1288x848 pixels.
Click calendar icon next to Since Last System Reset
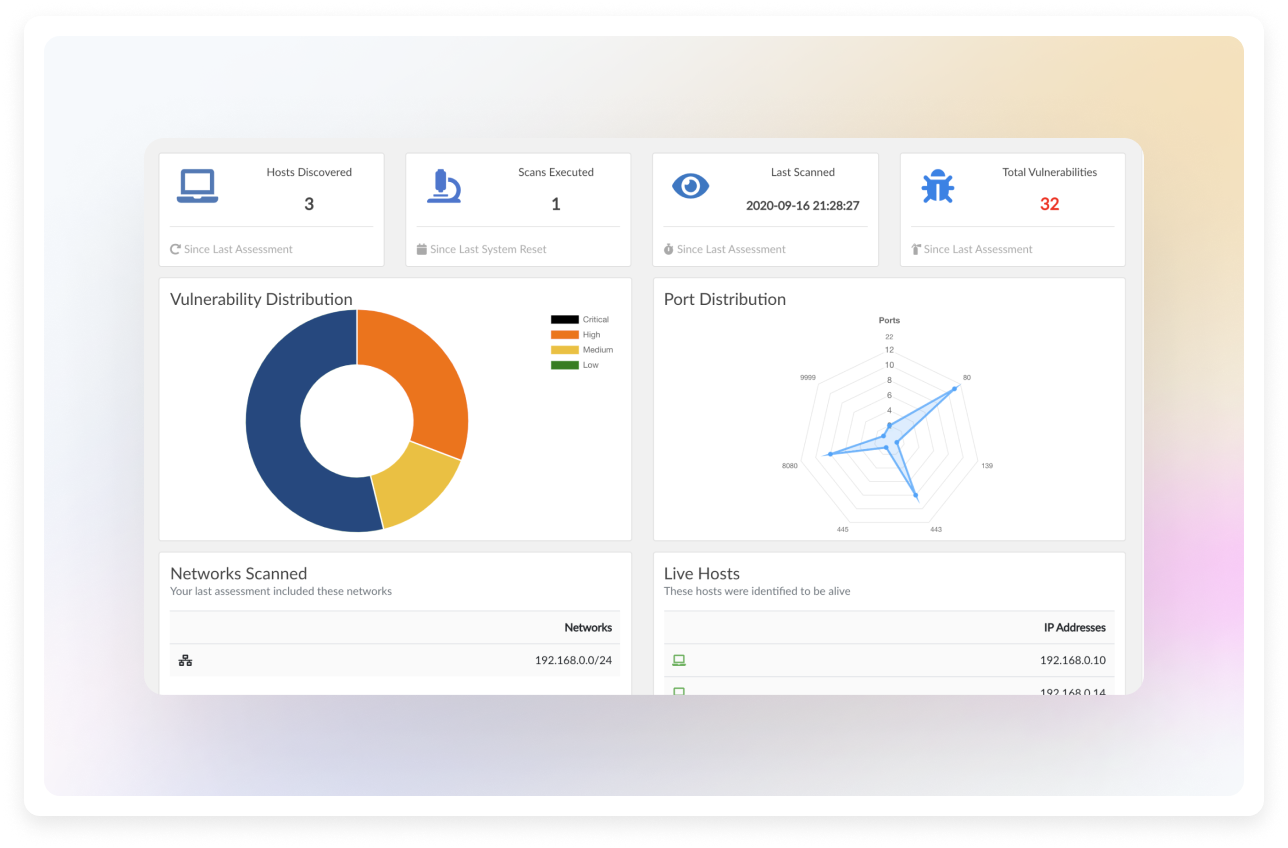pos(422,249)
